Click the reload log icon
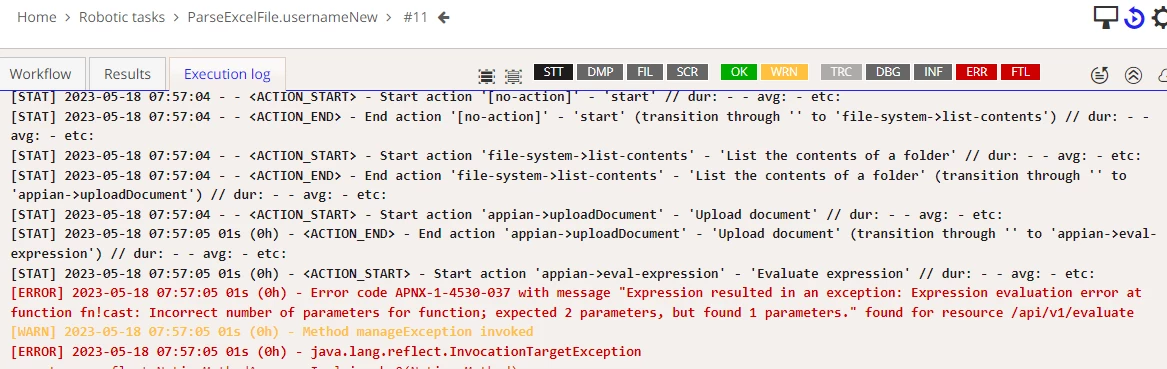Image resolution: width=1167 pixels, height=369 pixels. click(1100, 74)
